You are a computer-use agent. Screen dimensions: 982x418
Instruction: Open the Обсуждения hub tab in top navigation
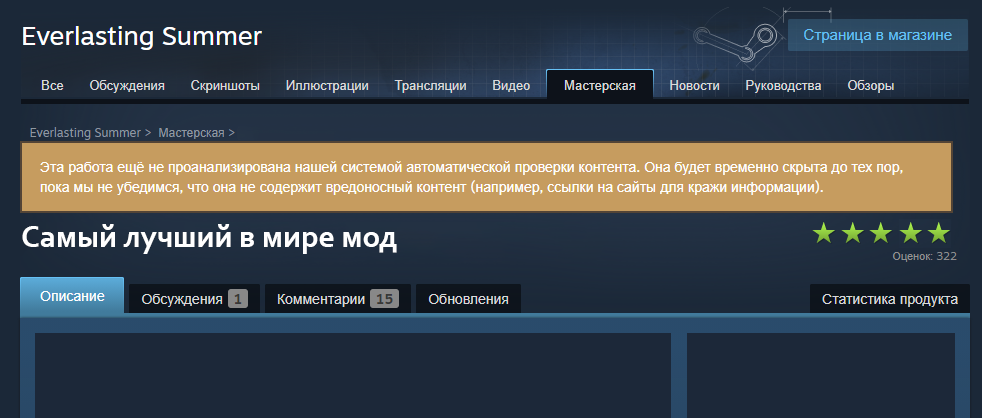(127, 86)
